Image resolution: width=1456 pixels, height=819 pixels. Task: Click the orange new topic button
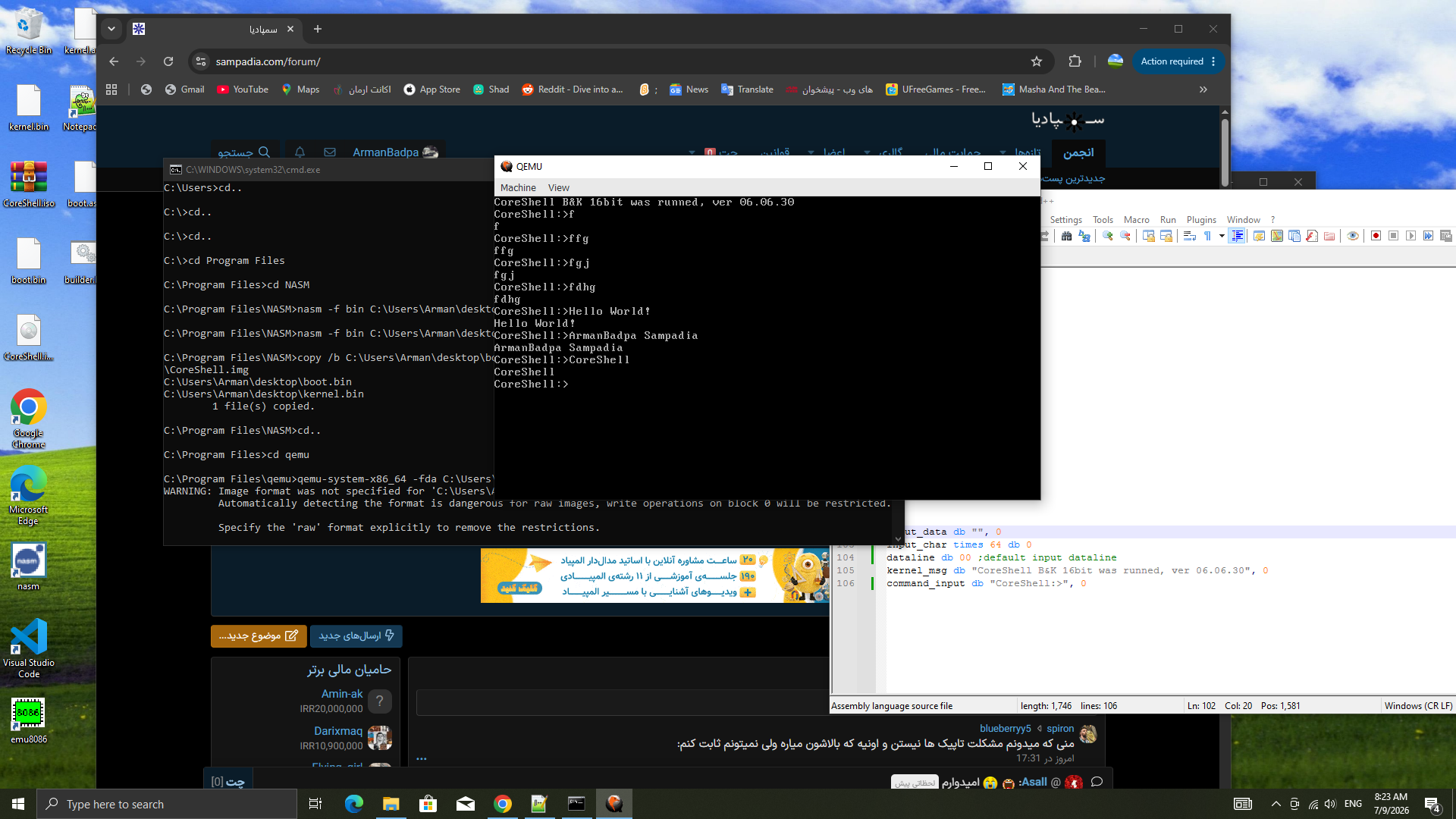(259, 635)
